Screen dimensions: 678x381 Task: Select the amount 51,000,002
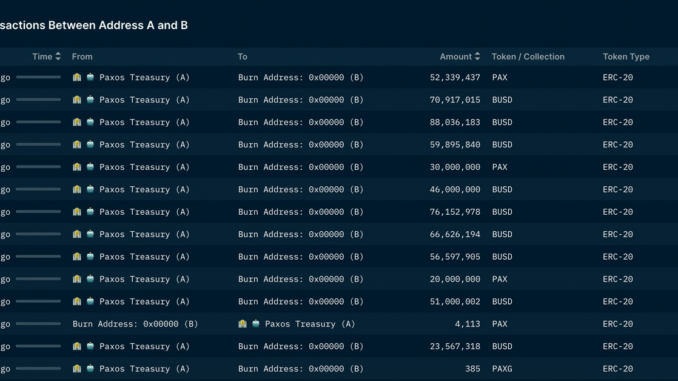point(455,301)
